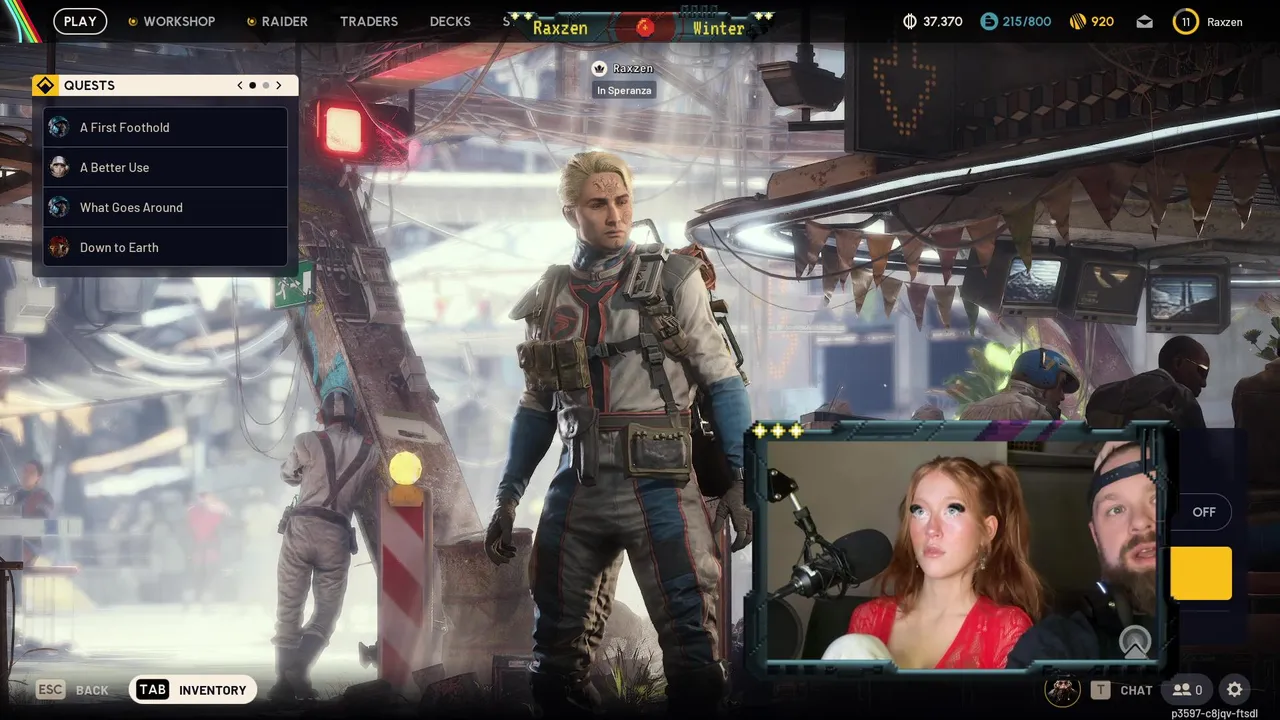Open the CHAT label

[x=1136, y=690]
